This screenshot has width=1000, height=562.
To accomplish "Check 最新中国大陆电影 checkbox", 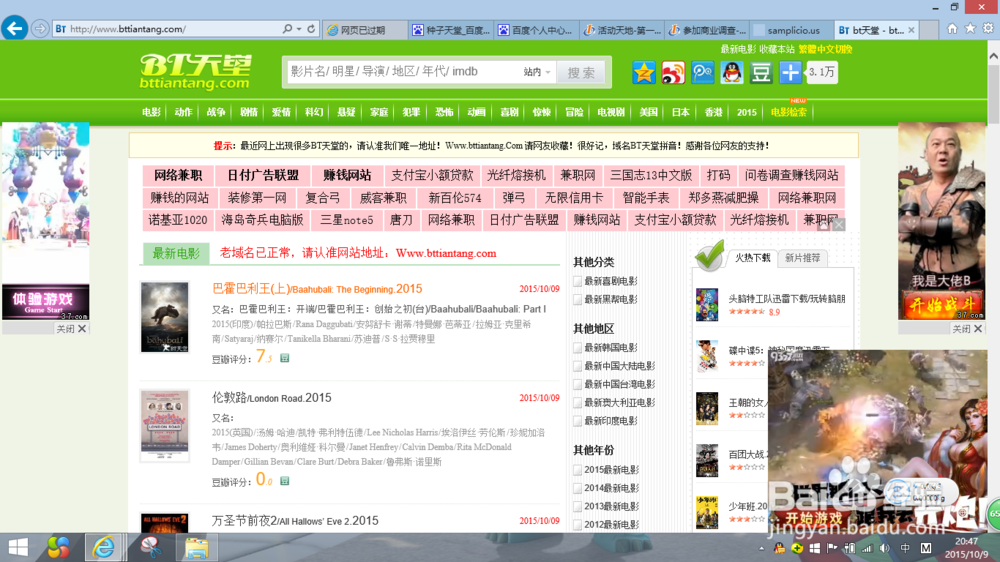I will 577,366.
